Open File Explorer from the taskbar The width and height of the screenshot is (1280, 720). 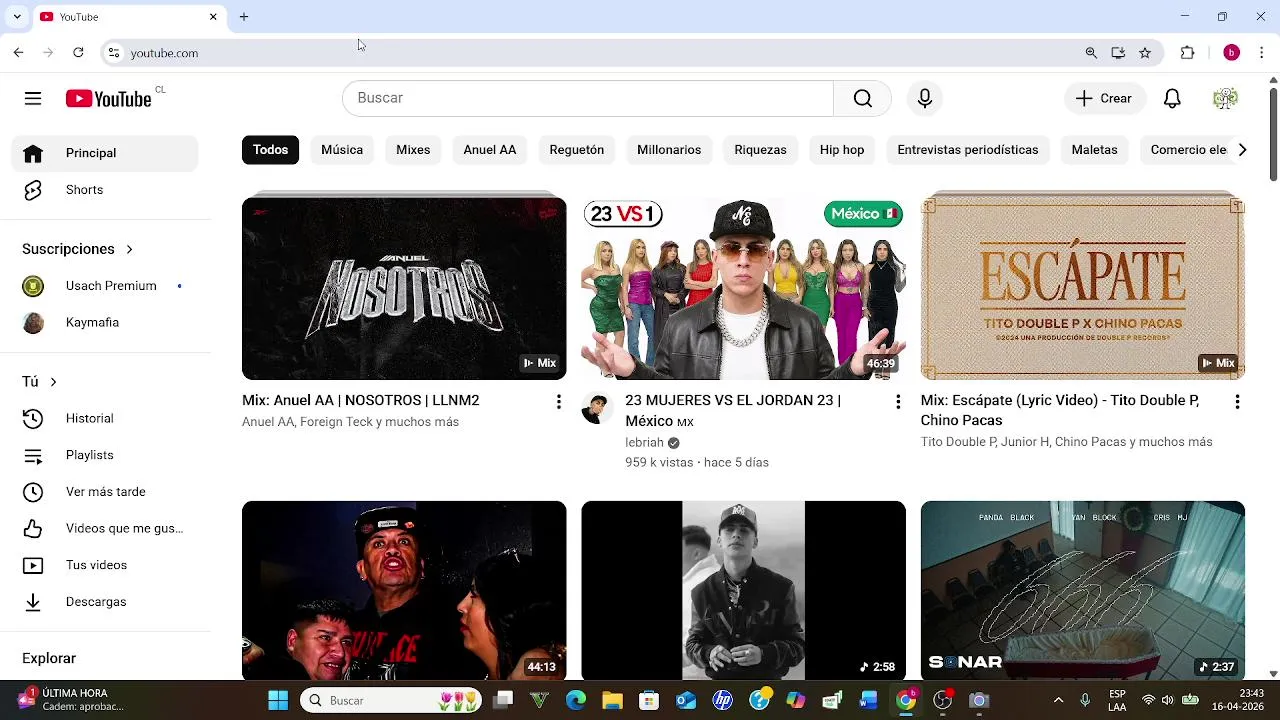(613, 701)
